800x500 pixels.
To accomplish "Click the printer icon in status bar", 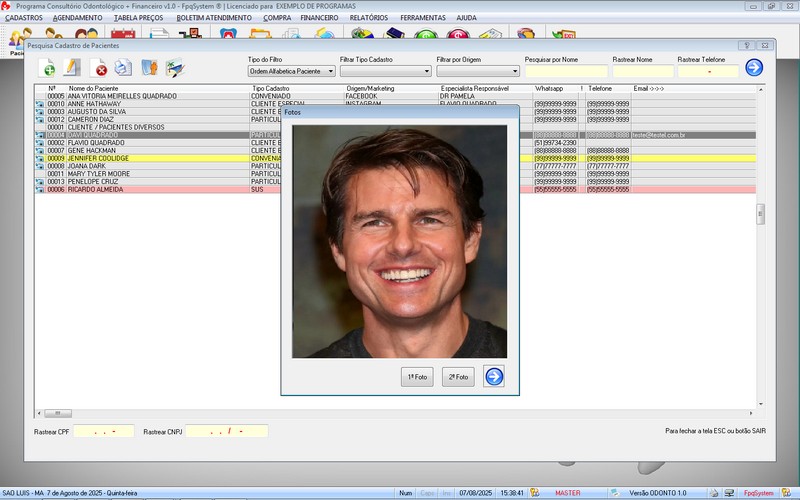I will pyautogui.click(x=713, y=493).
